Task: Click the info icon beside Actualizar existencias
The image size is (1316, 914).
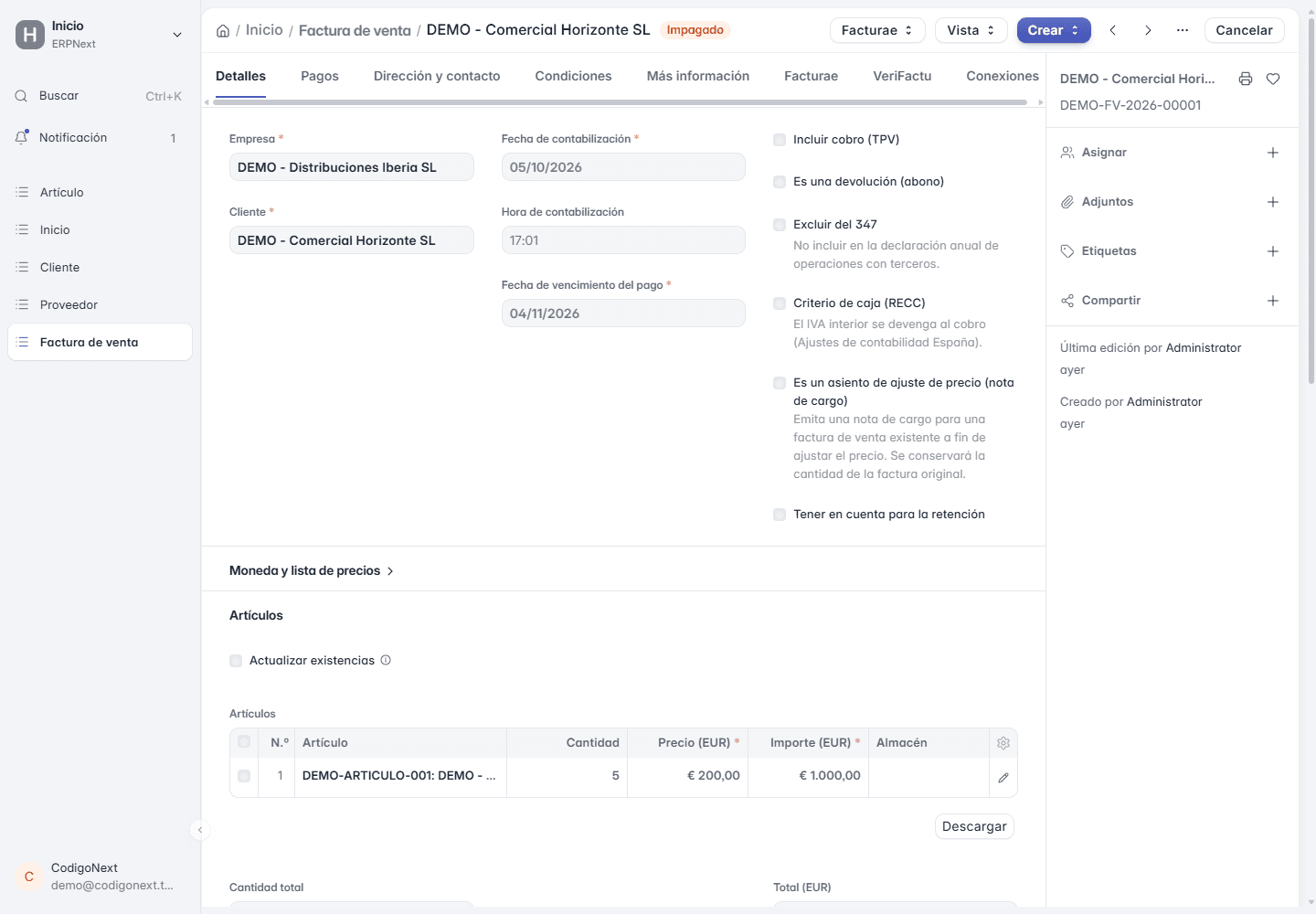Action: tap(386, 660)
